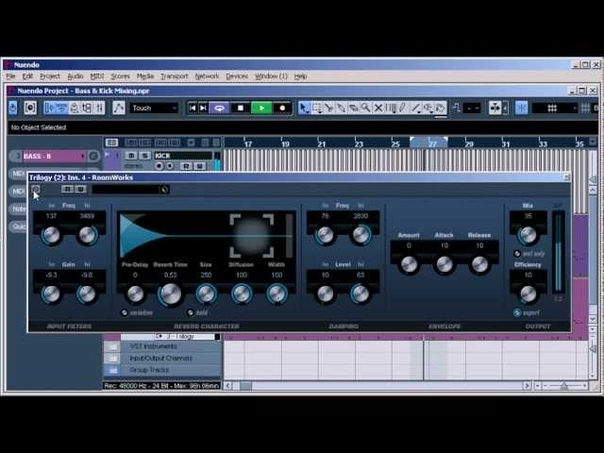Adjust the Pre-Delay knob

click(x=135, y=294)
